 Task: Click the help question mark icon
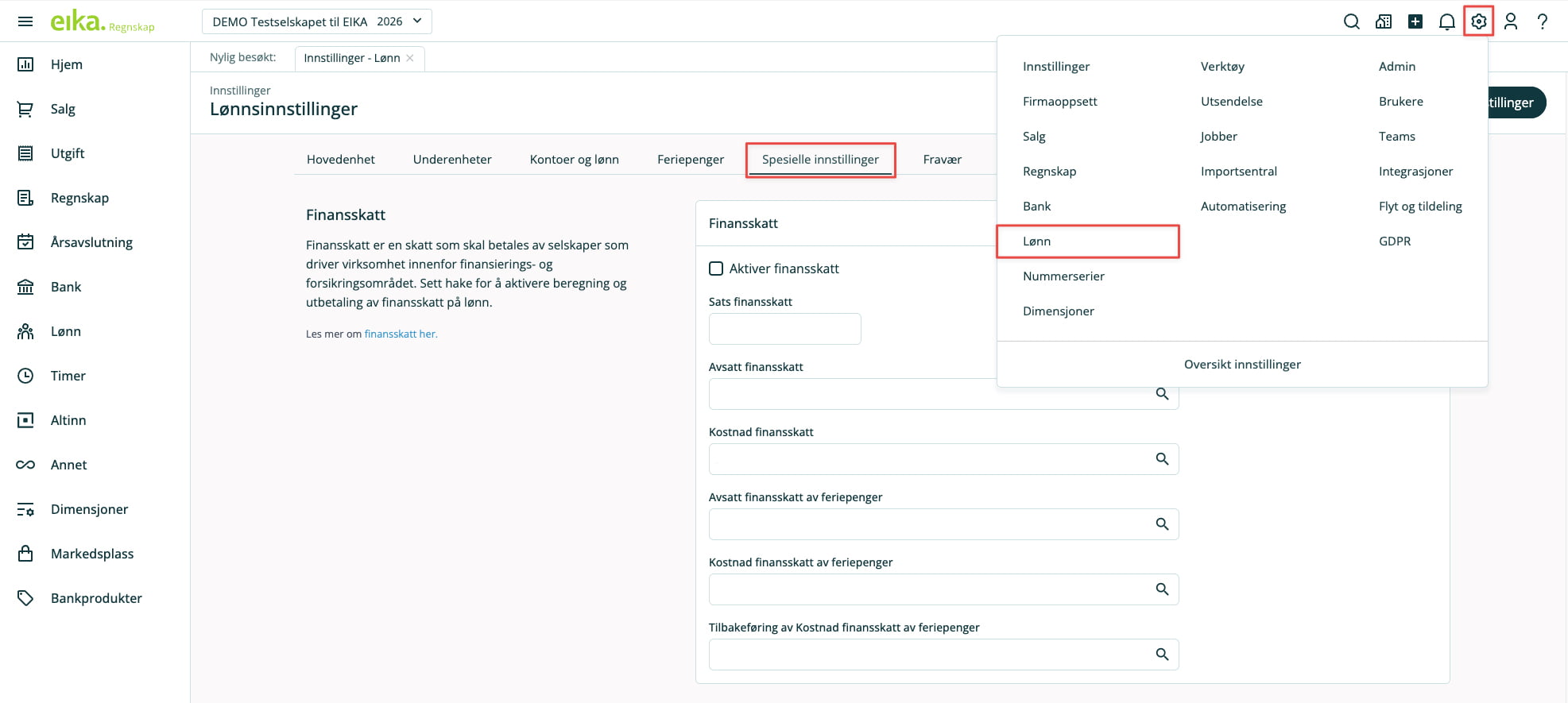coord(1542,21)
